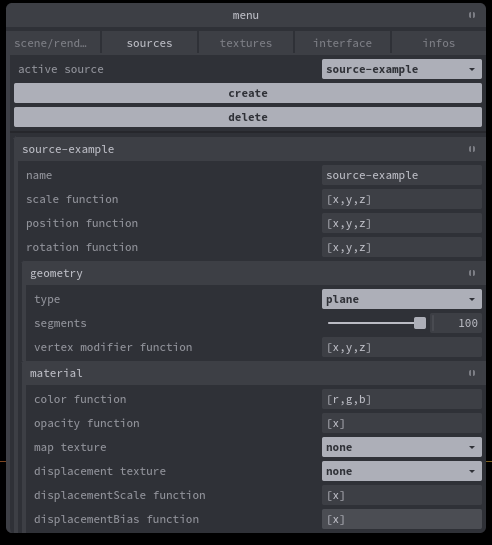The height and width of the screenshot is (545, 492).
Task: Click the delete button
Action: [248, 117]
